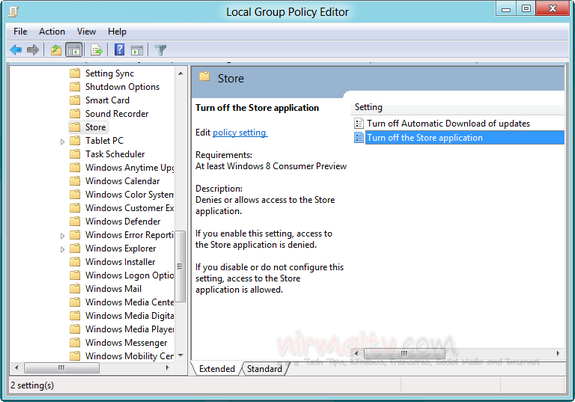Viewport: 575px width, 402px height.
Task: Click tree horizontal scroll left arrow
Action: coord(17,367)
